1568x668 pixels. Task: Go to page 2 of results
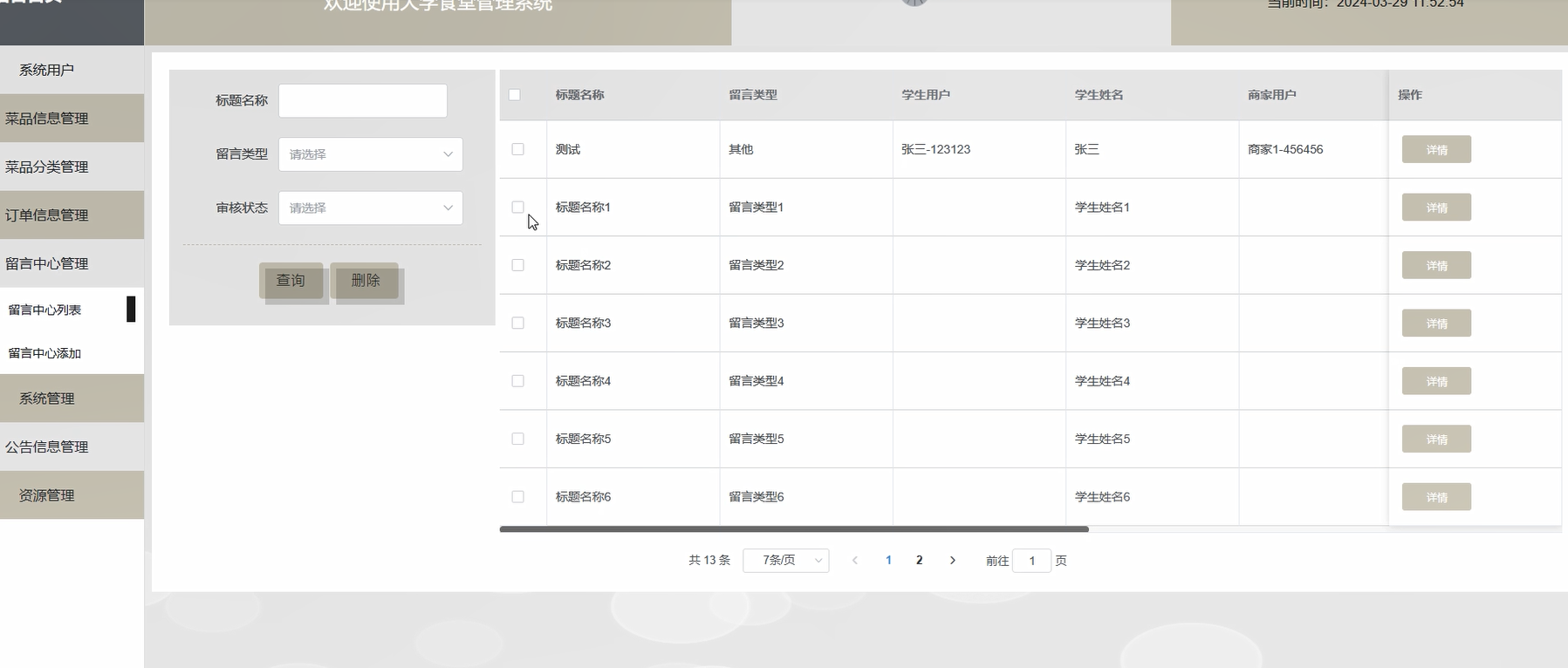919,561
